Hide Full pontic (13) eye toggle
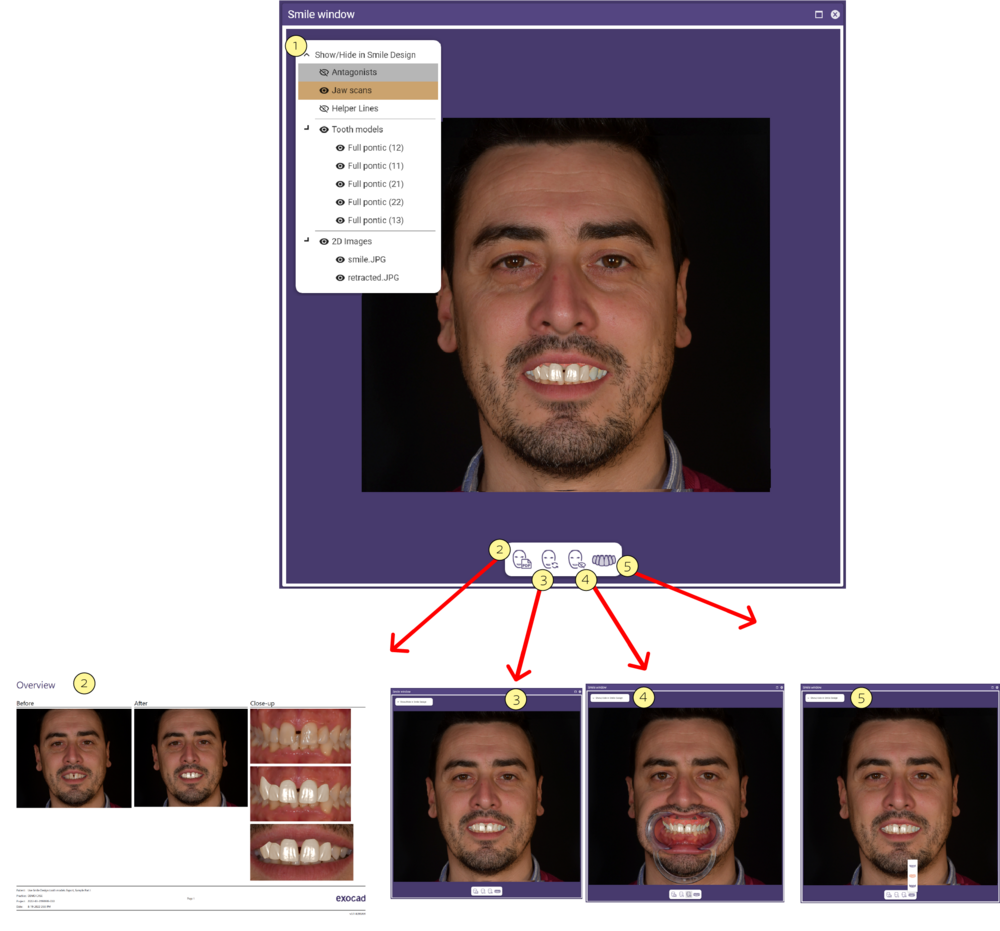1000x931 pixels. click(340, 221)
